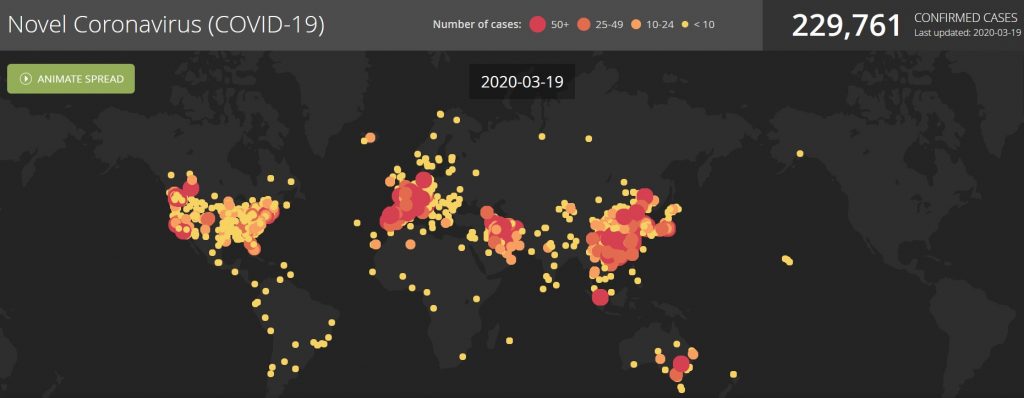Click the large red marker in southeastern Australia
Viewport: 1024px width, 398px height.
tap(681, 364)
